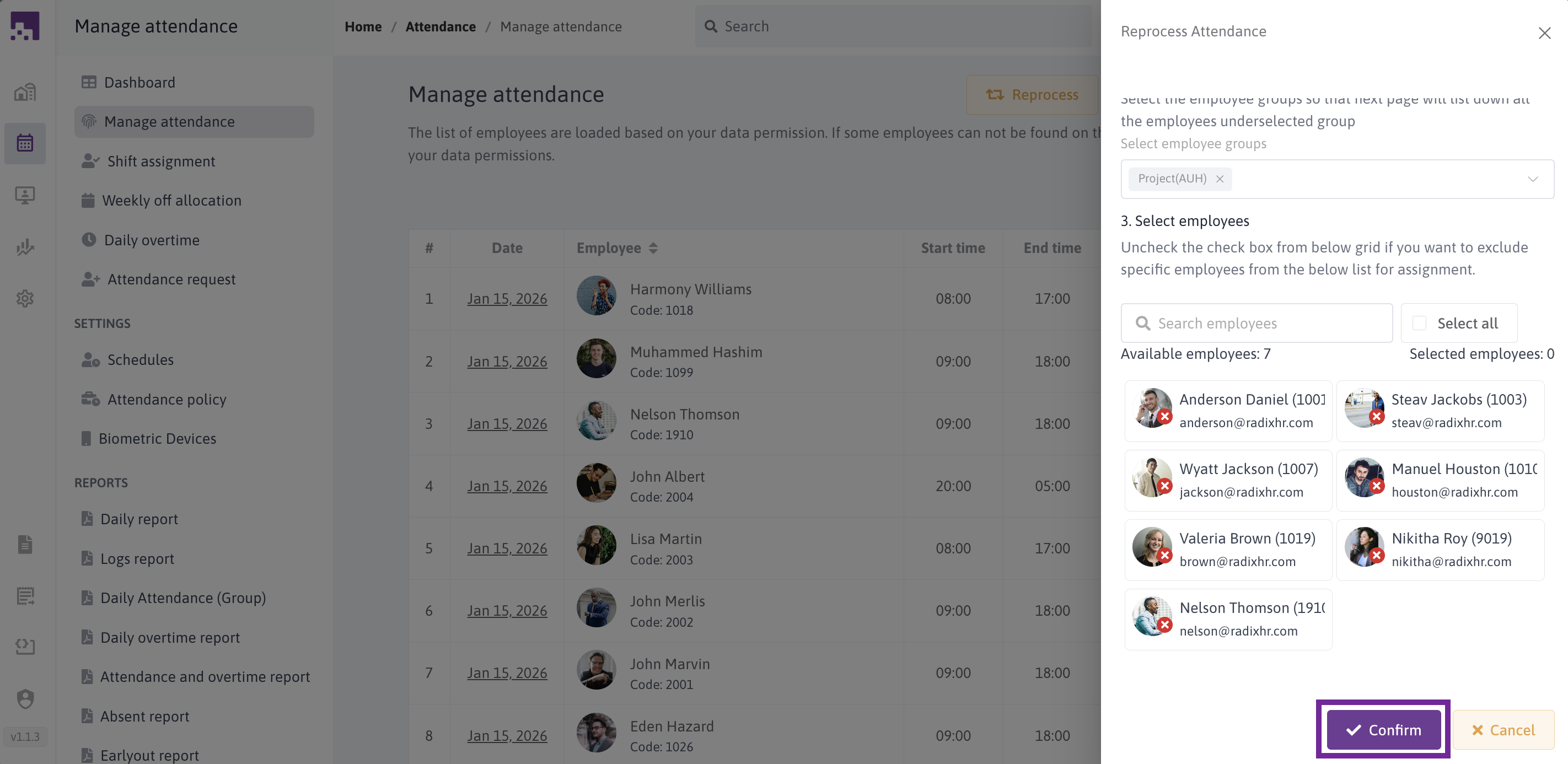Image resolution: width=1568 pixels, height=764 pixels.
Task: Close the Reprocess Attendance panel
Action: coord(1544,33)
